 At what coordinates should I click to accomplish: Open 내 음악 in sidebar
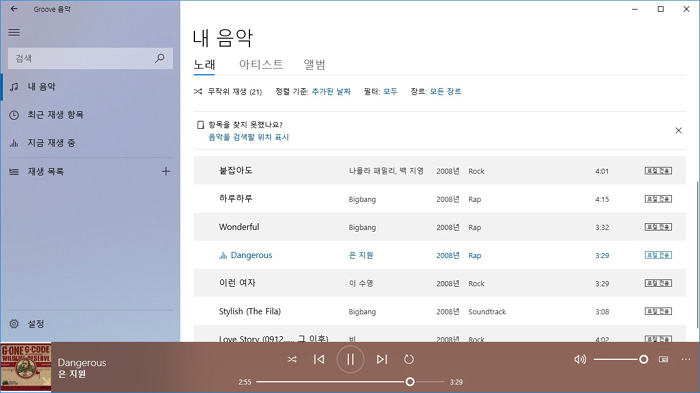90,87
